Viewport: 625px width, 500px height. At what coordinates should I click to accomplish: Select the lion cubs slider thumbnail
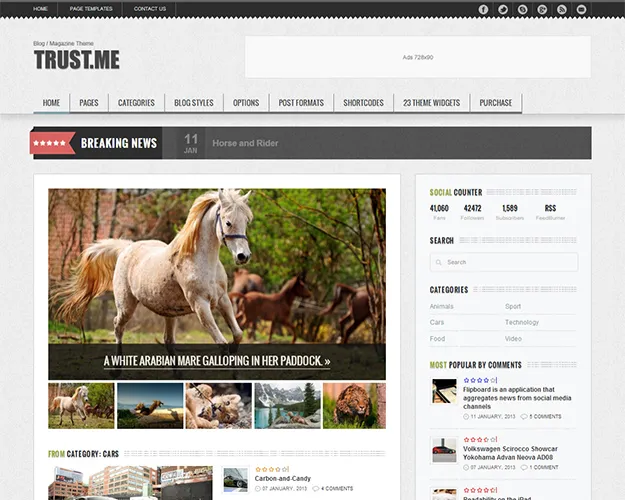pos(219,406)
